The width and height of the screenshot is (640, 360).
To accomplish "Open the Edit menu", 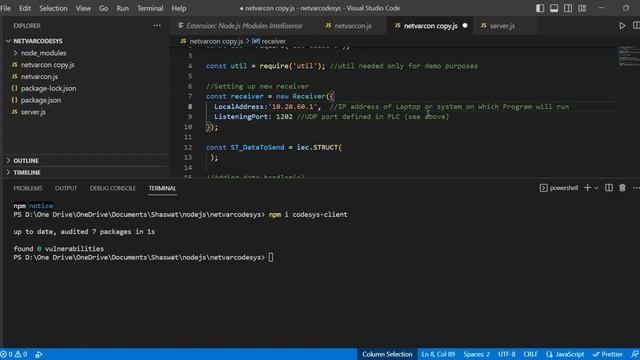I will (x=25, y=8).
